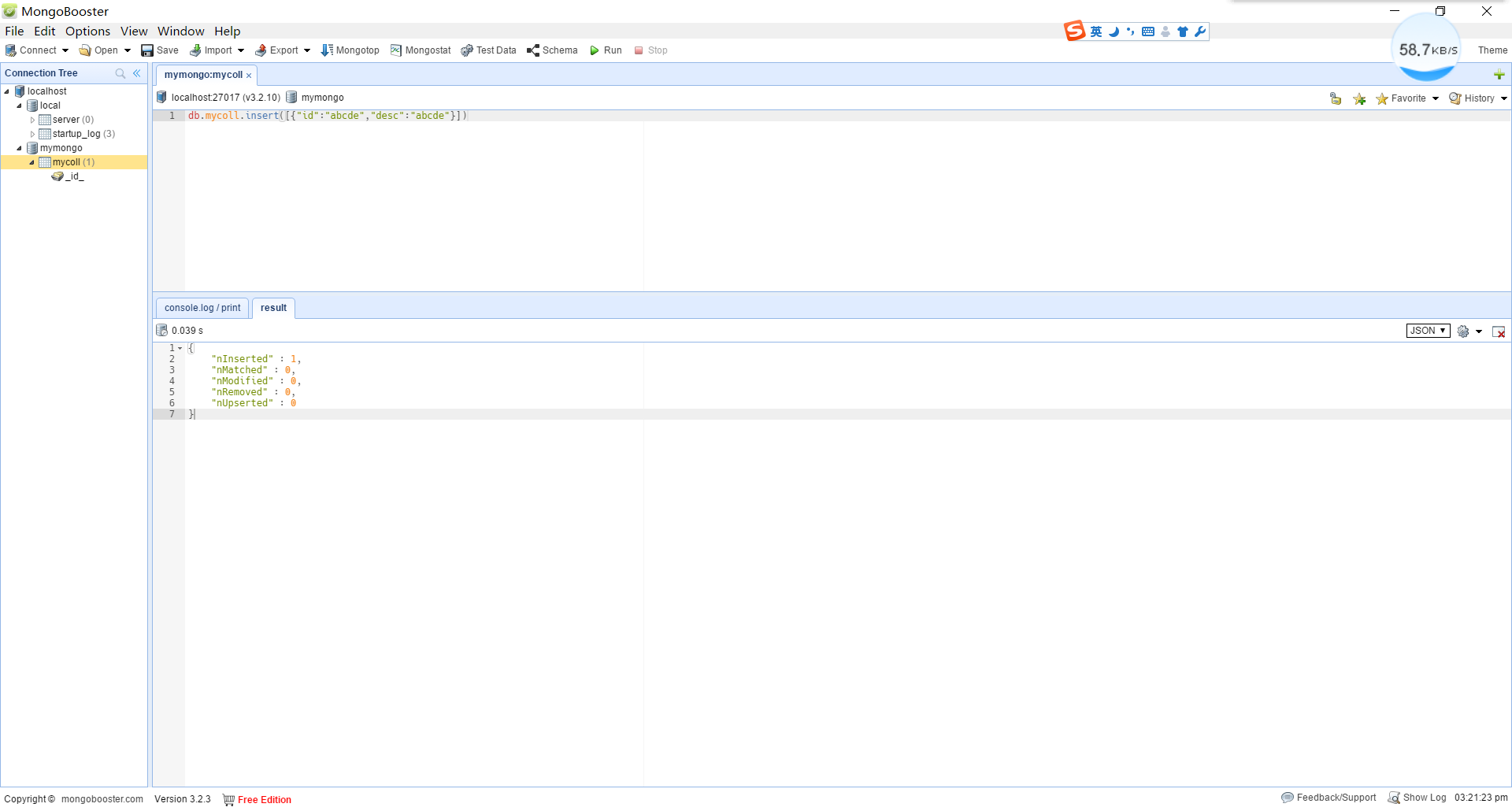Click the lock icon in editor bar
Screen dimensions: 1512x811
click(x=1336, y=98)
